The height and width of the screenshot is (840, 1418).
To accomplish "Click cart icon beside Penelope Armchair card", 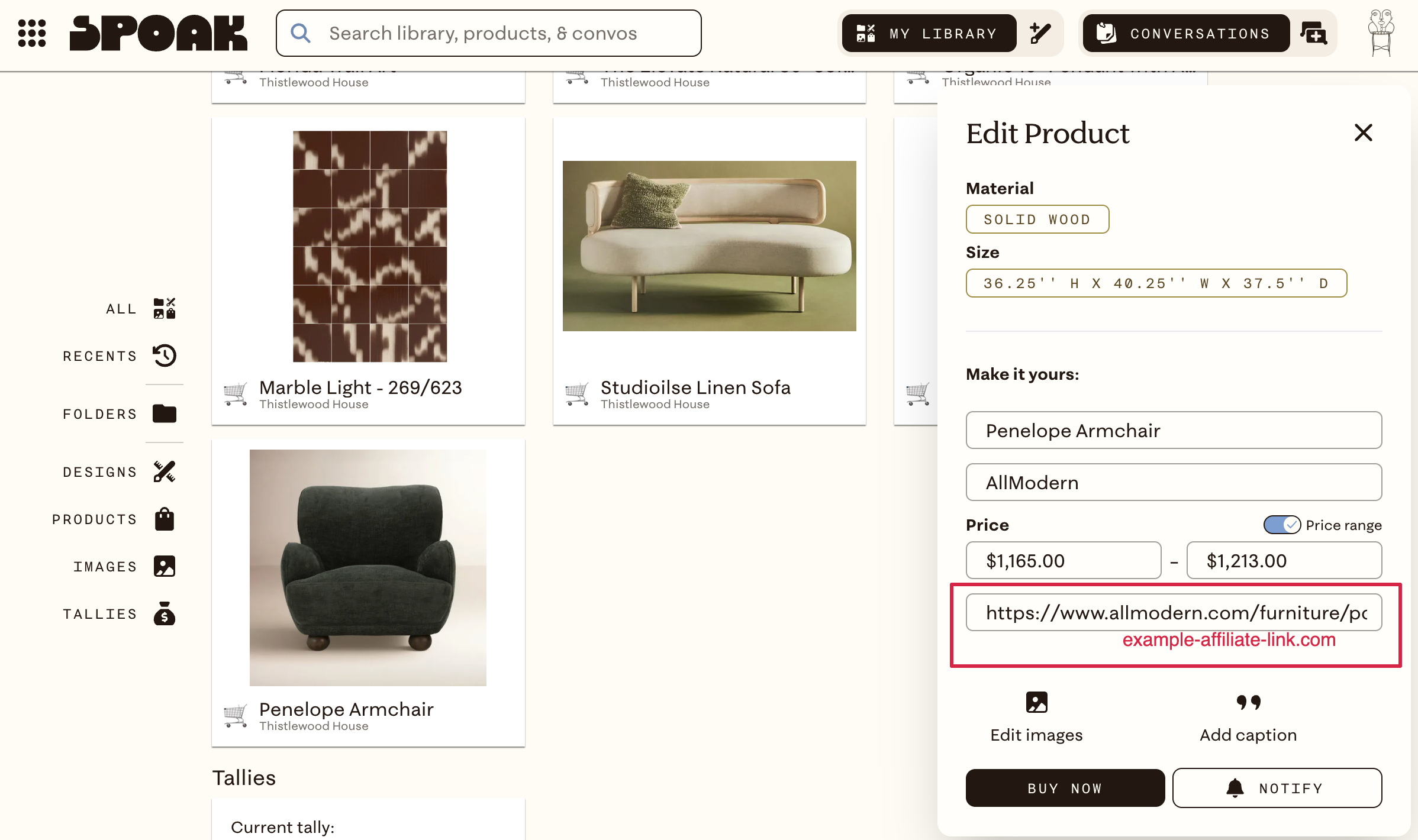I will point(236,716).
